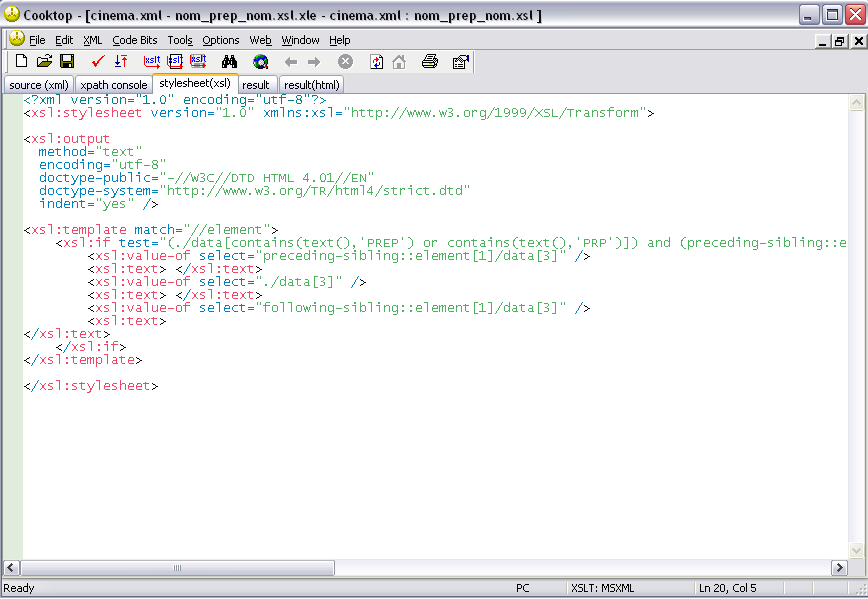868x599 pixels.
Task: Click the grey stop circle icon
Action: pos(345,61)
